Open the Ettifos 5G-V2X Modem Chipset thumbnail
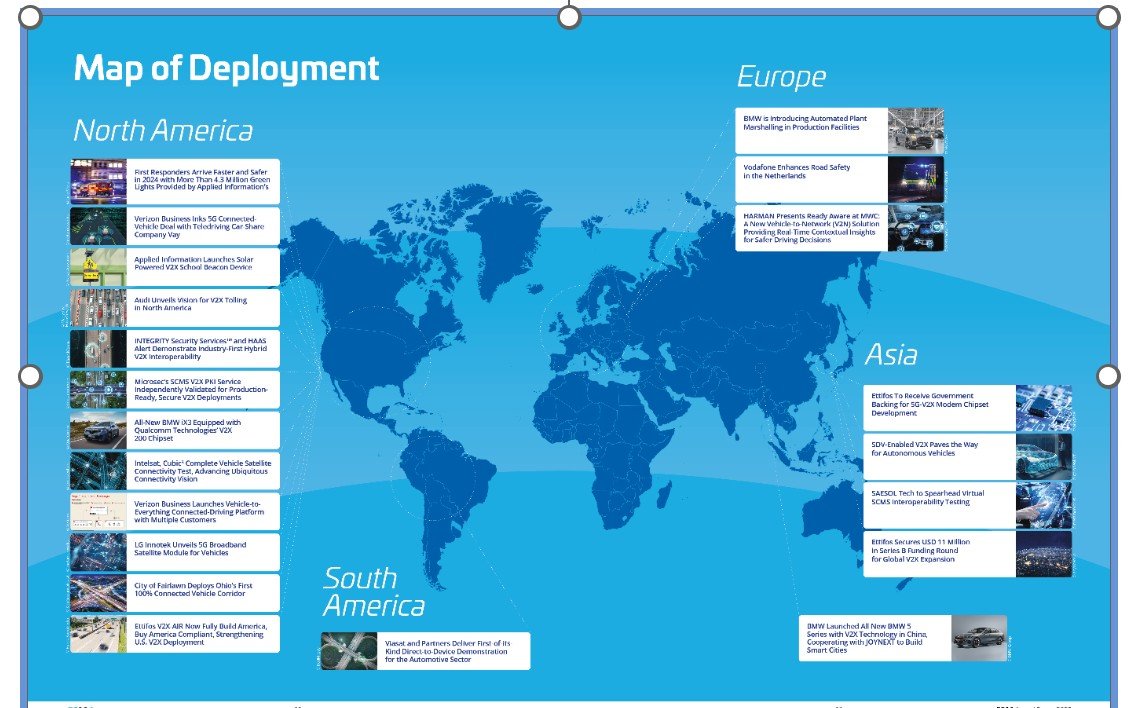Image resolution: width=1130 pixels, height=708 pixels. coord(1044,408)
